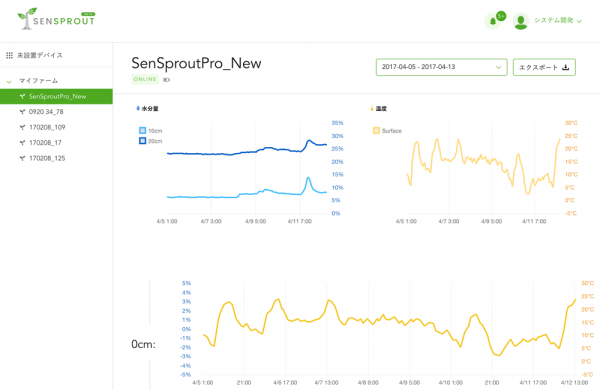Image resolution: width=600 pixels, height=390 pixels.
Task: Click the battery icon next to ONLINE
Action: tap(166, 80)
